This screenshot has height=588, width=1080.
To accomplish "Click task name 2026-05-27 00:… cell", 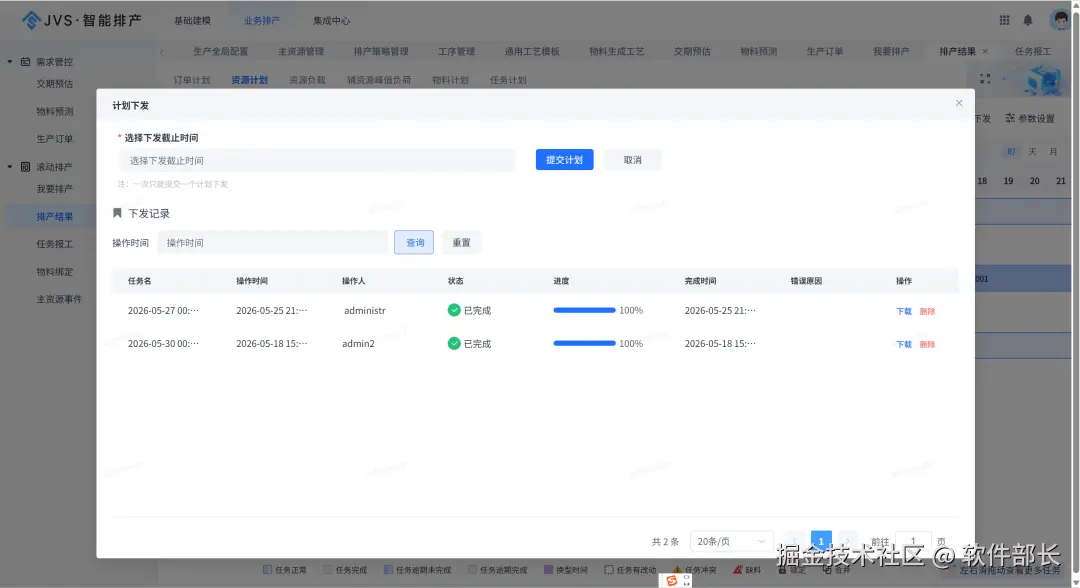I will coord(163,311).
